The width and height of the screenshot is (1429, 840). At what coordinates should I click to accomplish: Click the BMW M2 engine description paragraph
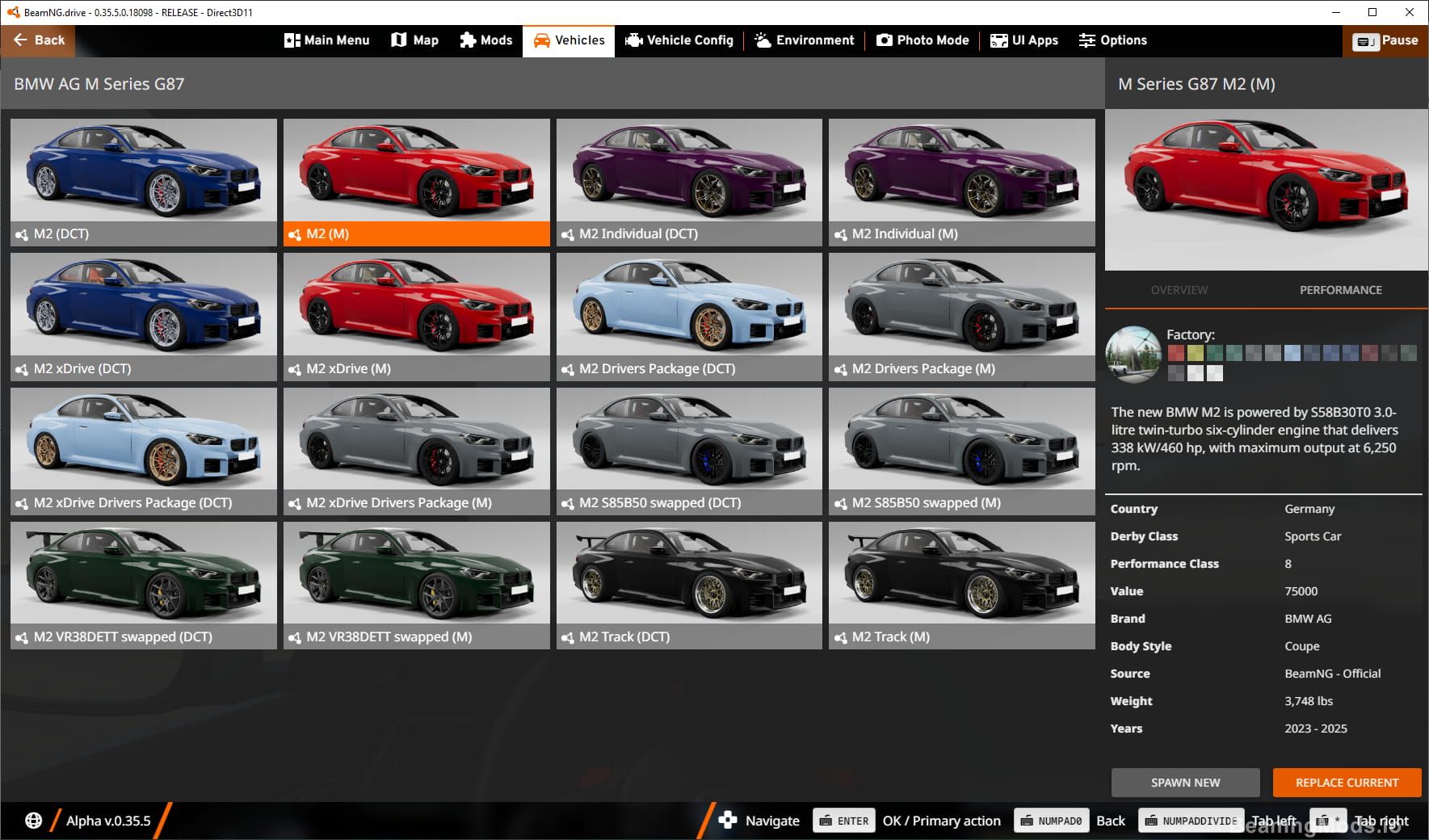point(1255,439)
